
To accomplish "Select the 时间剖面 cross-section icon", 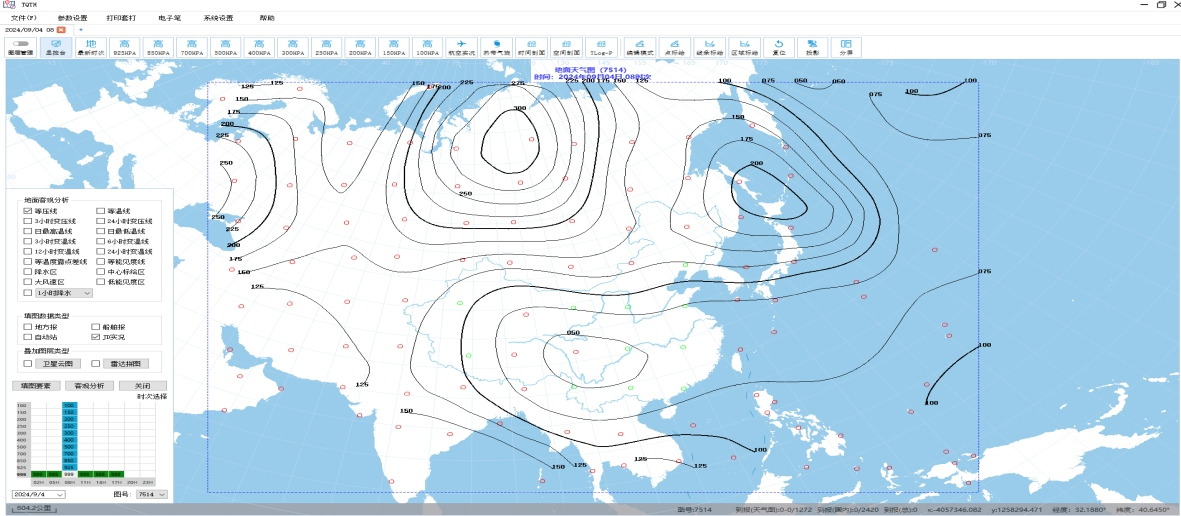I will [531, 47].
